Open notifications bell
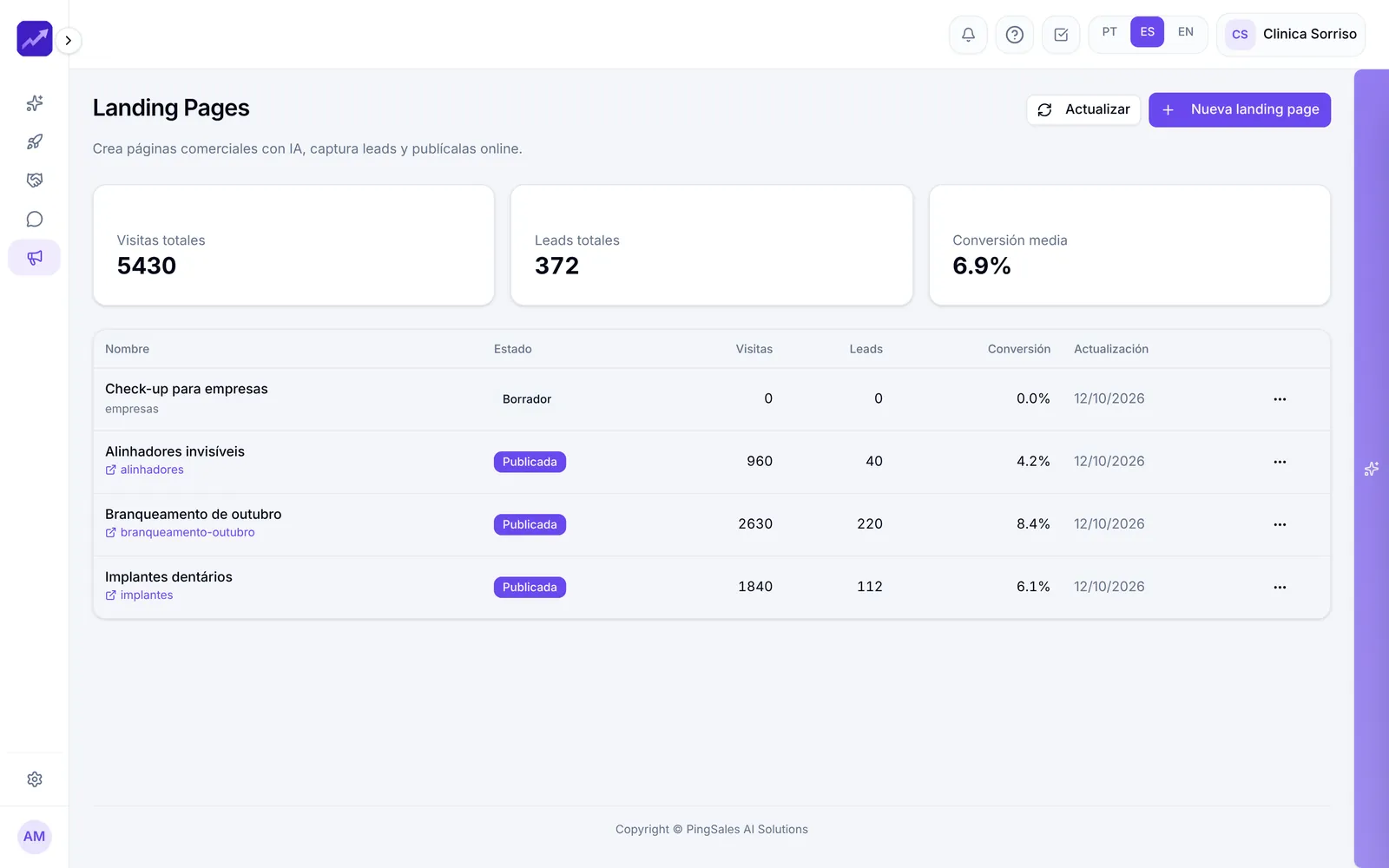Image resolution: width=1389 pixels, height=868 pixels. (x=968, y=35)
